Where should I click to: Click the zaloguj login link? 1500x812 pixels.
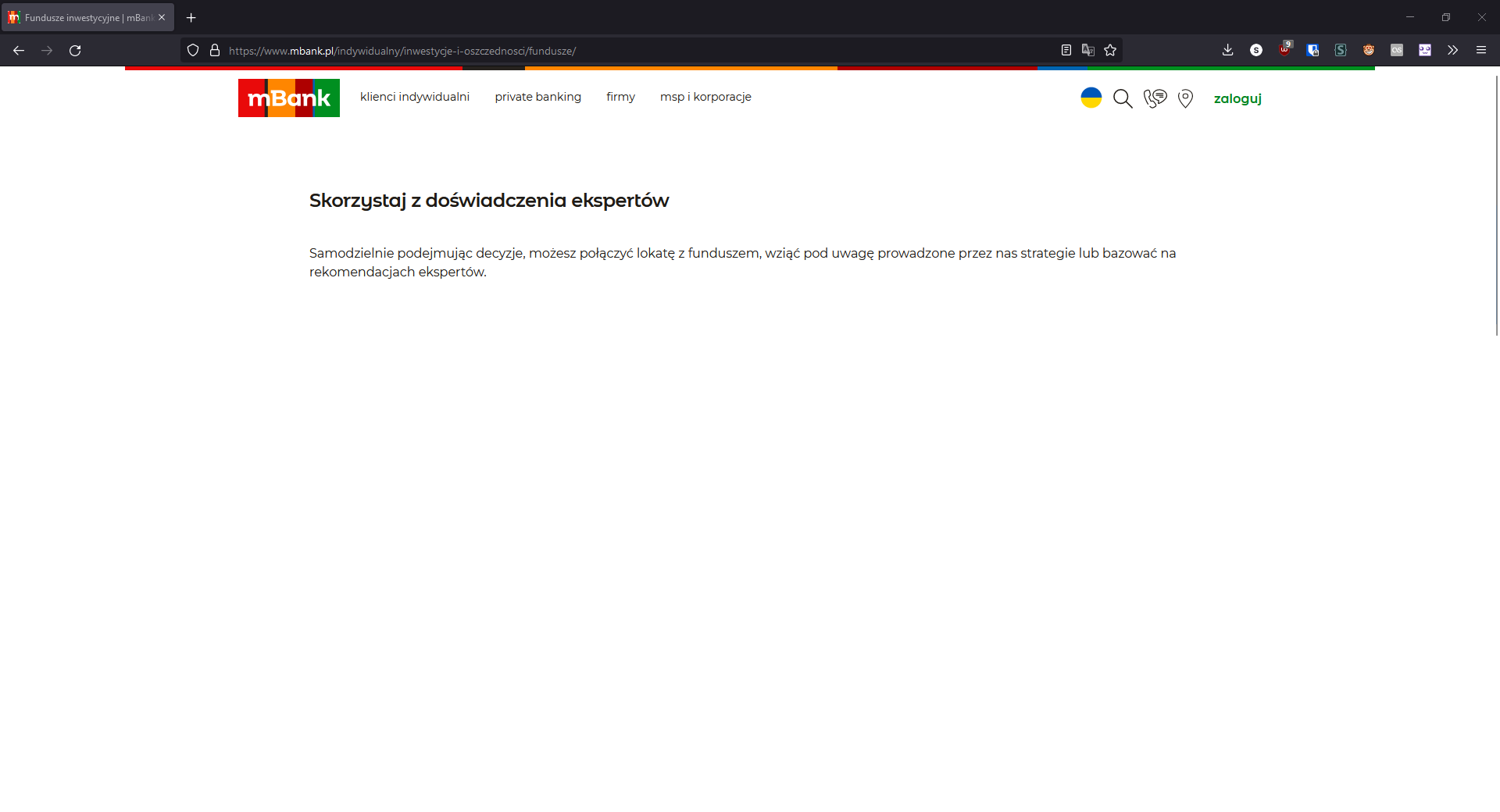1237,98
